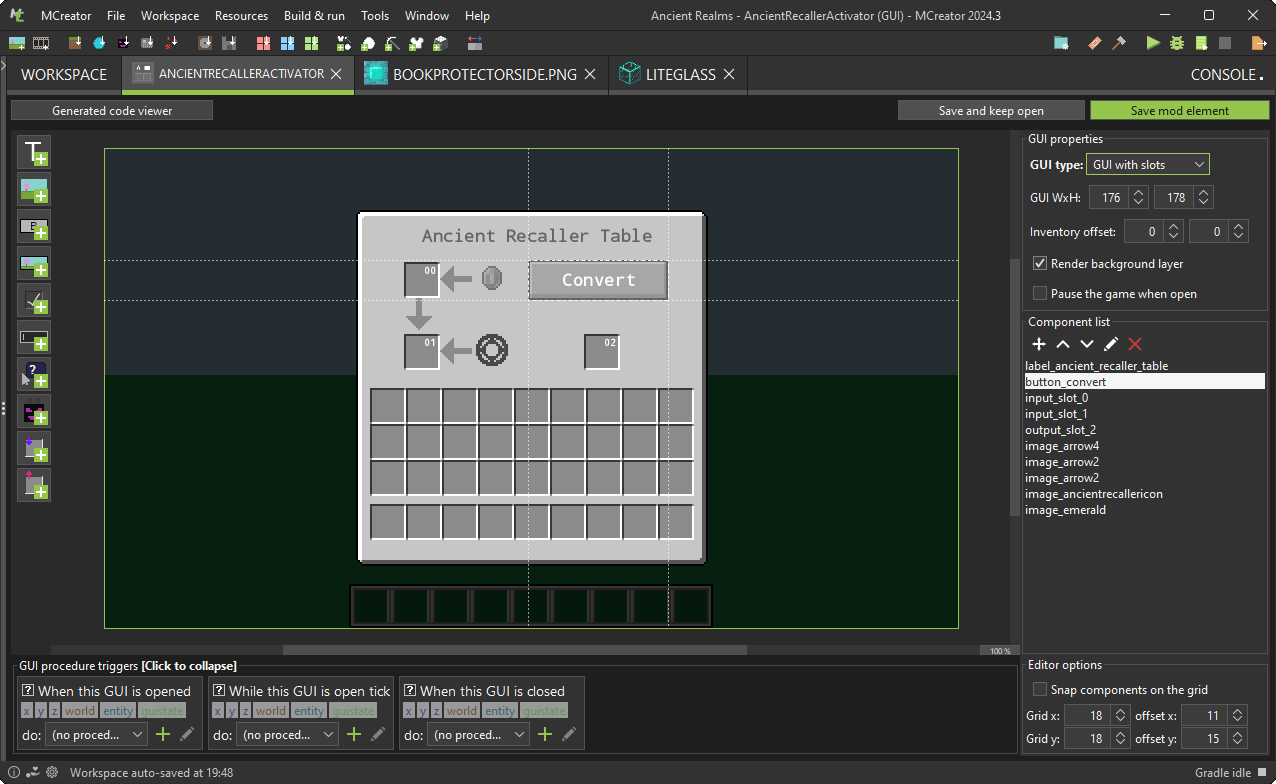Click the orange export workspace icon
The image size is (1276, 784).
click(1258, 43)
